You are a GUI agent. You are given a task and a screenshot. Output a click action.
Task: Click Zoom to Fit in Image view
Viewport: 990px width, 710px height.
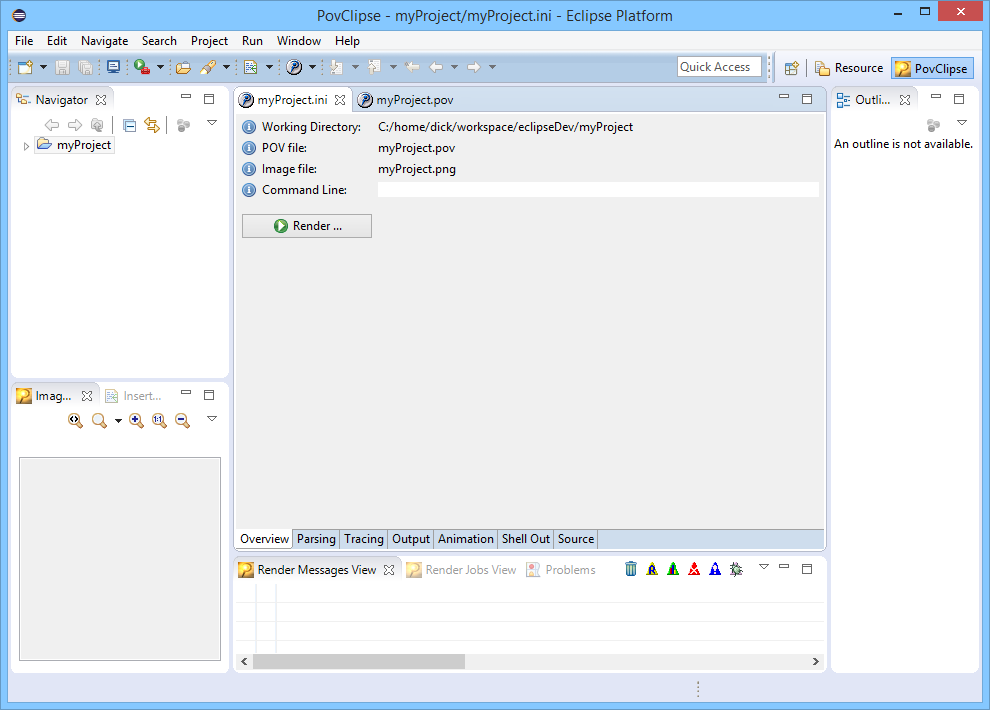click(75, 420)
